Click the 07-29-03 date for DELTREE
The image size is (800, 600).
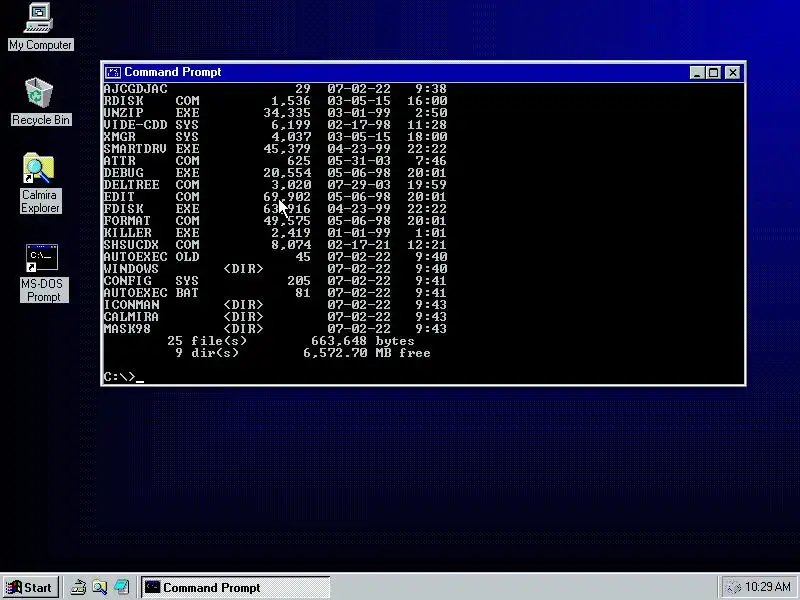tap(359, 185)
